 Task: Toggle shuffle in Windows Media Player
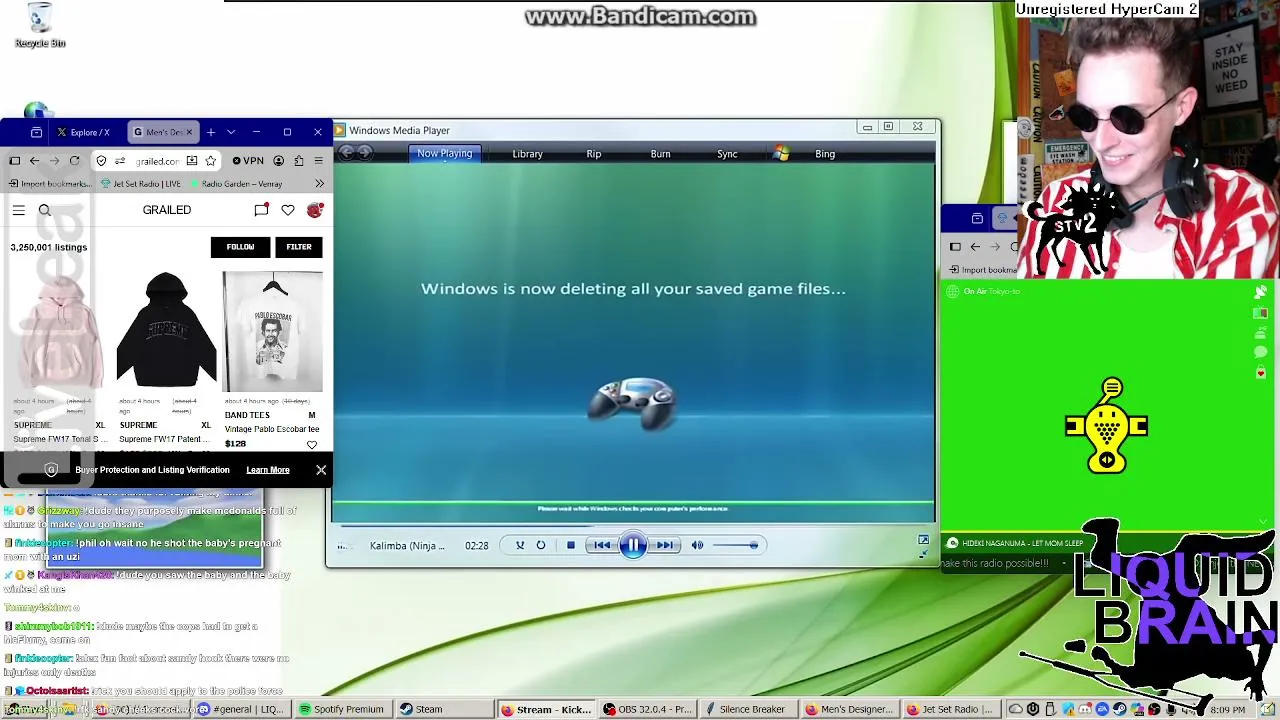pyautogui.click(x=520, y=545)
